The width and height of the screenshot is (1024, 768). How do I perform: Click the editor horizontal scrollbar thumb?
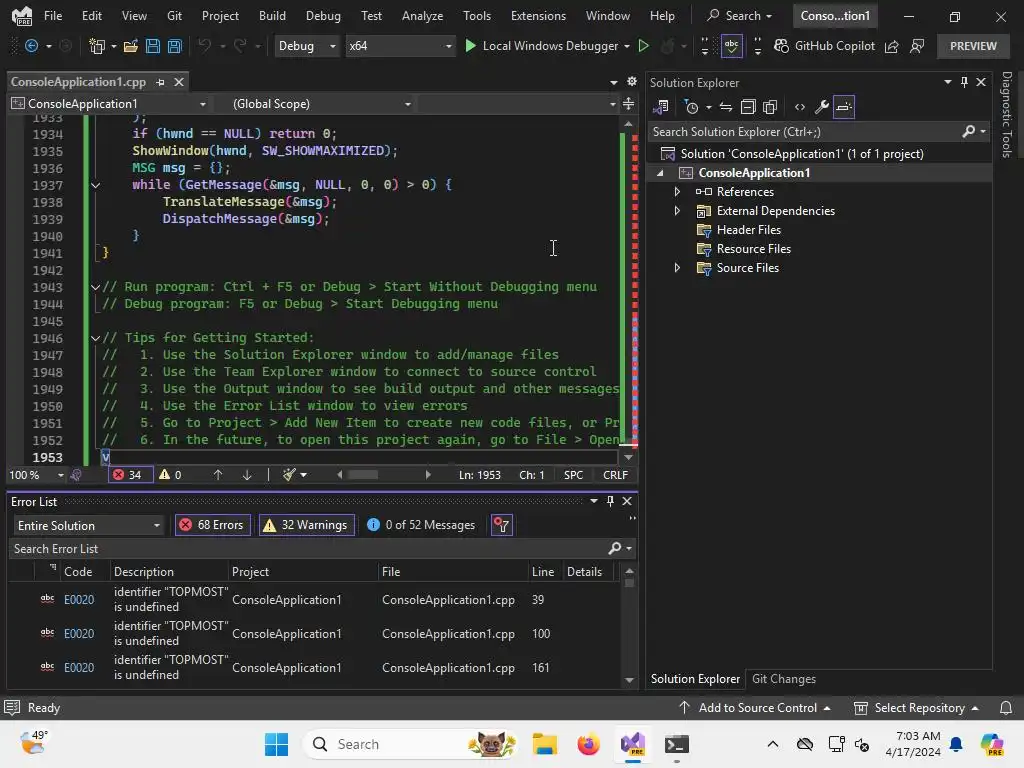(362, 475)
